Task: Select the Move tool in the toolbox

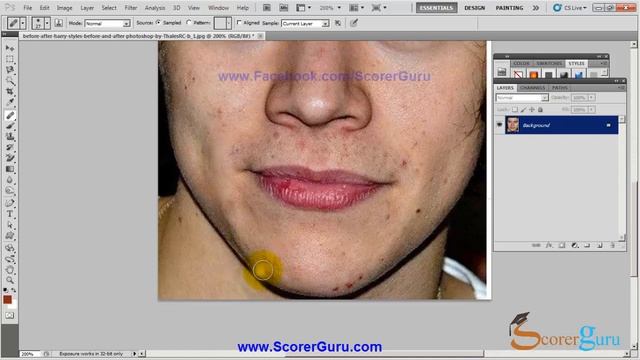Action: click(x=10, y=48)
